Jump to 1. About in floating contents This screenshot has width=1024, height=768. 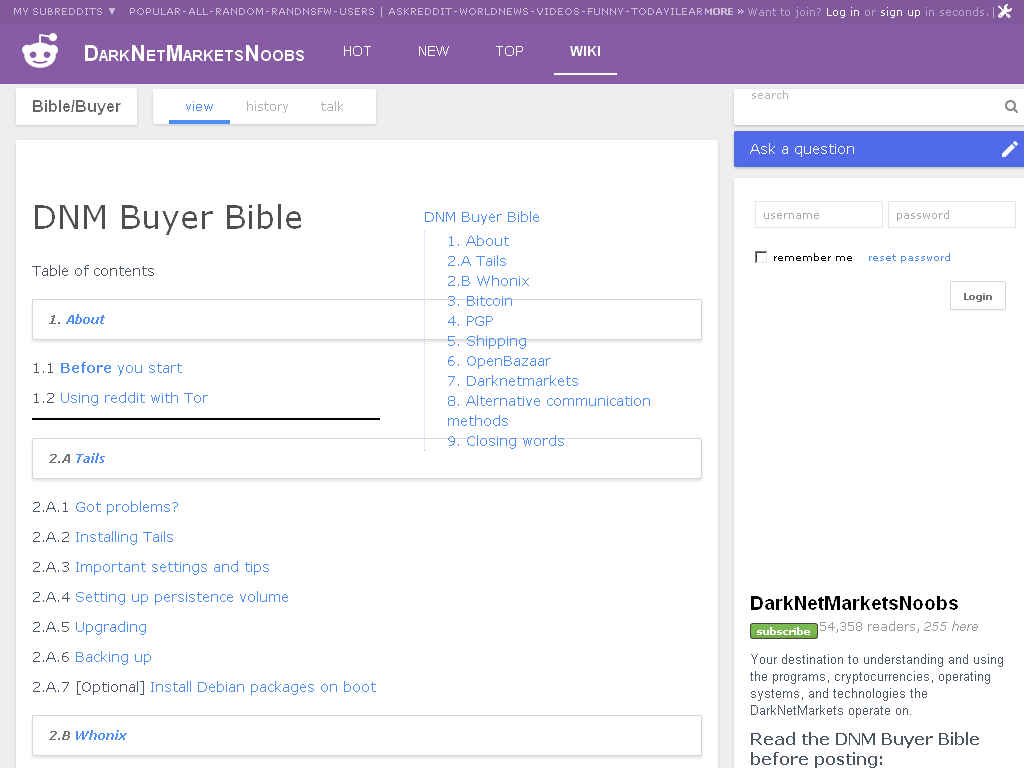pos(478,242)
